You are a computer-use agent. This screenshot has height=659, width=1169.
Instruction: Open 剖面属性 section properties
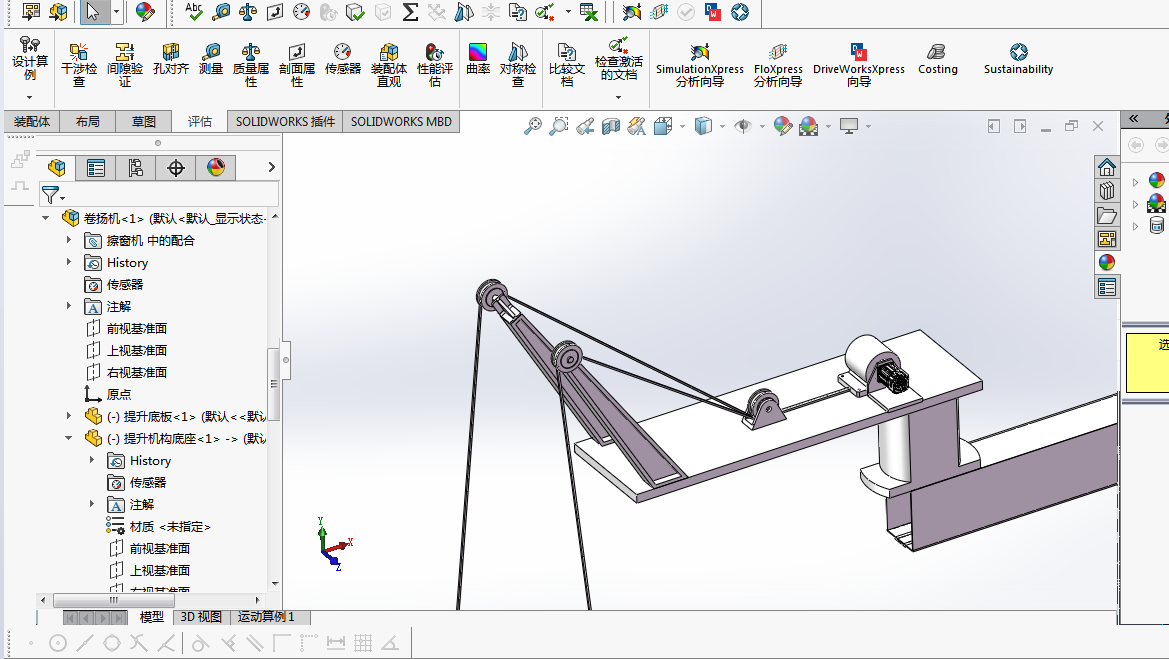click(x=297, y=65)
